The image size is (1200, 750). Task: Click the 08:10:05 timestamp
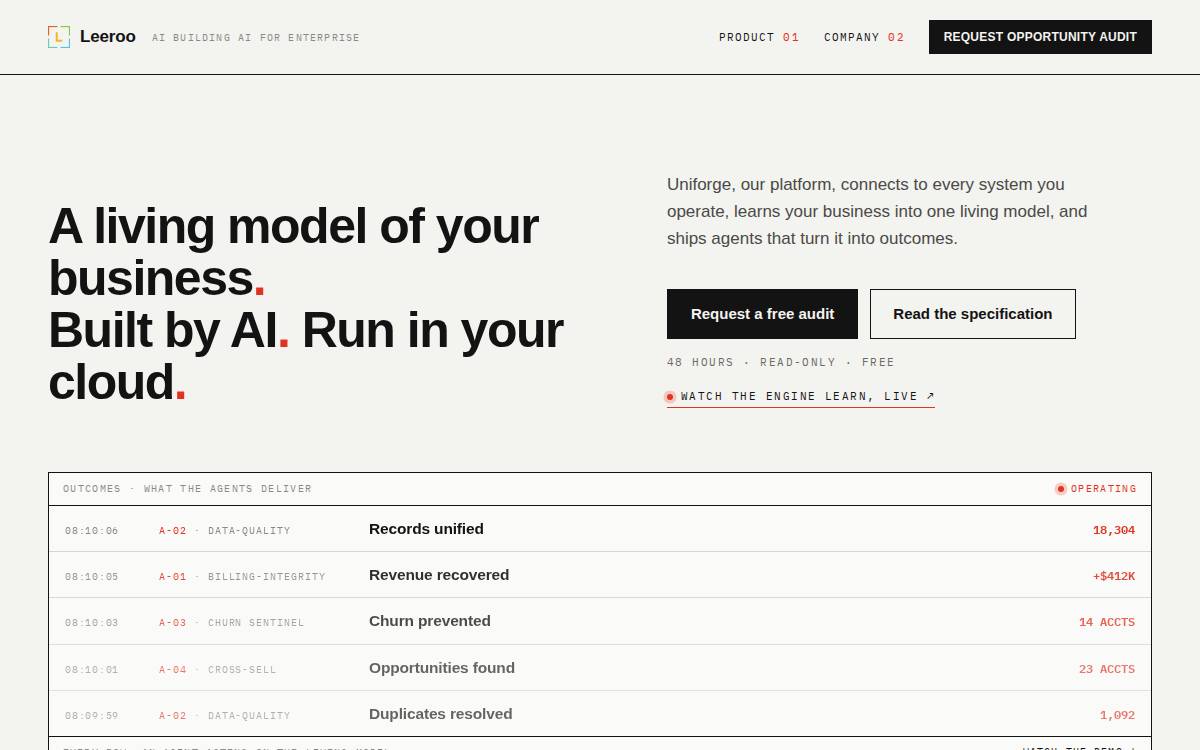pyautogui.click(x=91, y=577)
